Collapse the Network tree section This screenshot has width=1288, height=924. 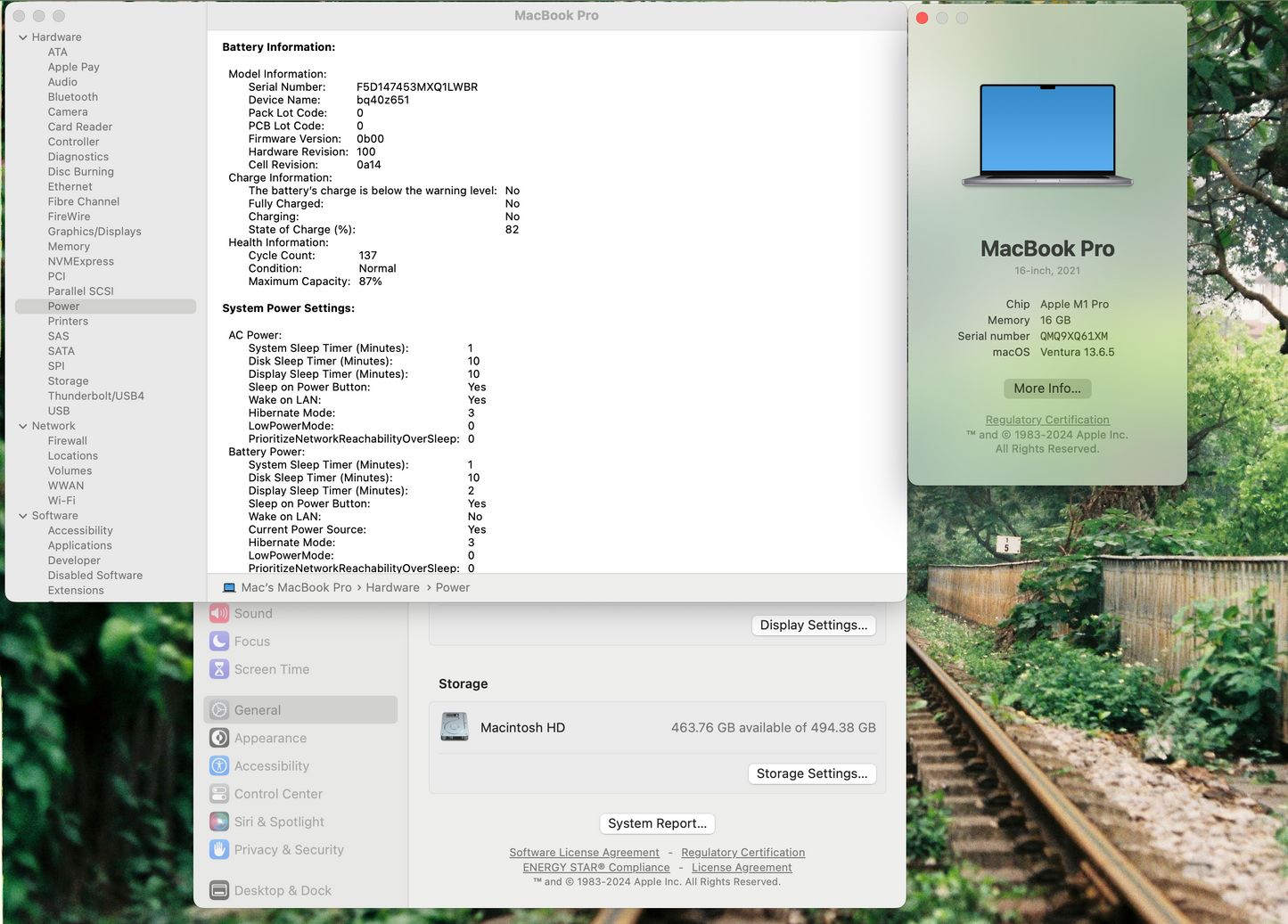coord(23,426)
